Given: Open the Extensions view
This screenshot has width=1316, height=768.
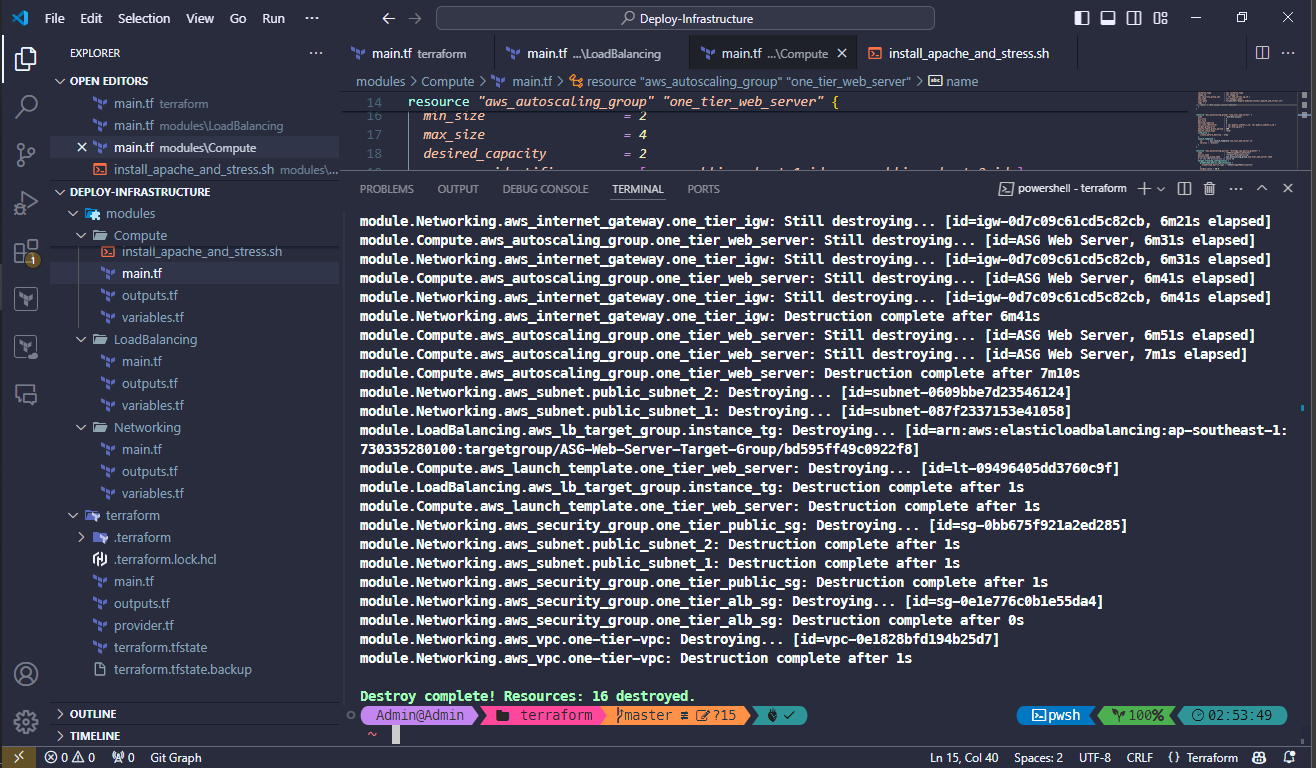Looking at the screenshot, I should tap(26, 251).
